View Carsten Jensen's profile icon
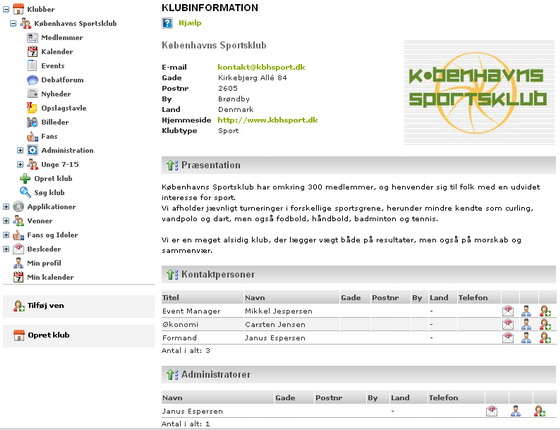 pos(526,324)
